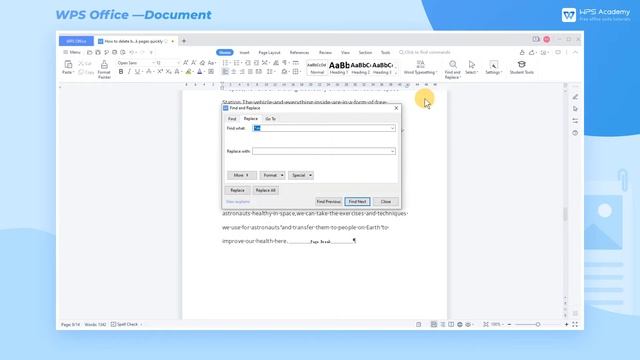The image size is (640, 360).
Task: Align text to the left
Action: coord(225,72)
